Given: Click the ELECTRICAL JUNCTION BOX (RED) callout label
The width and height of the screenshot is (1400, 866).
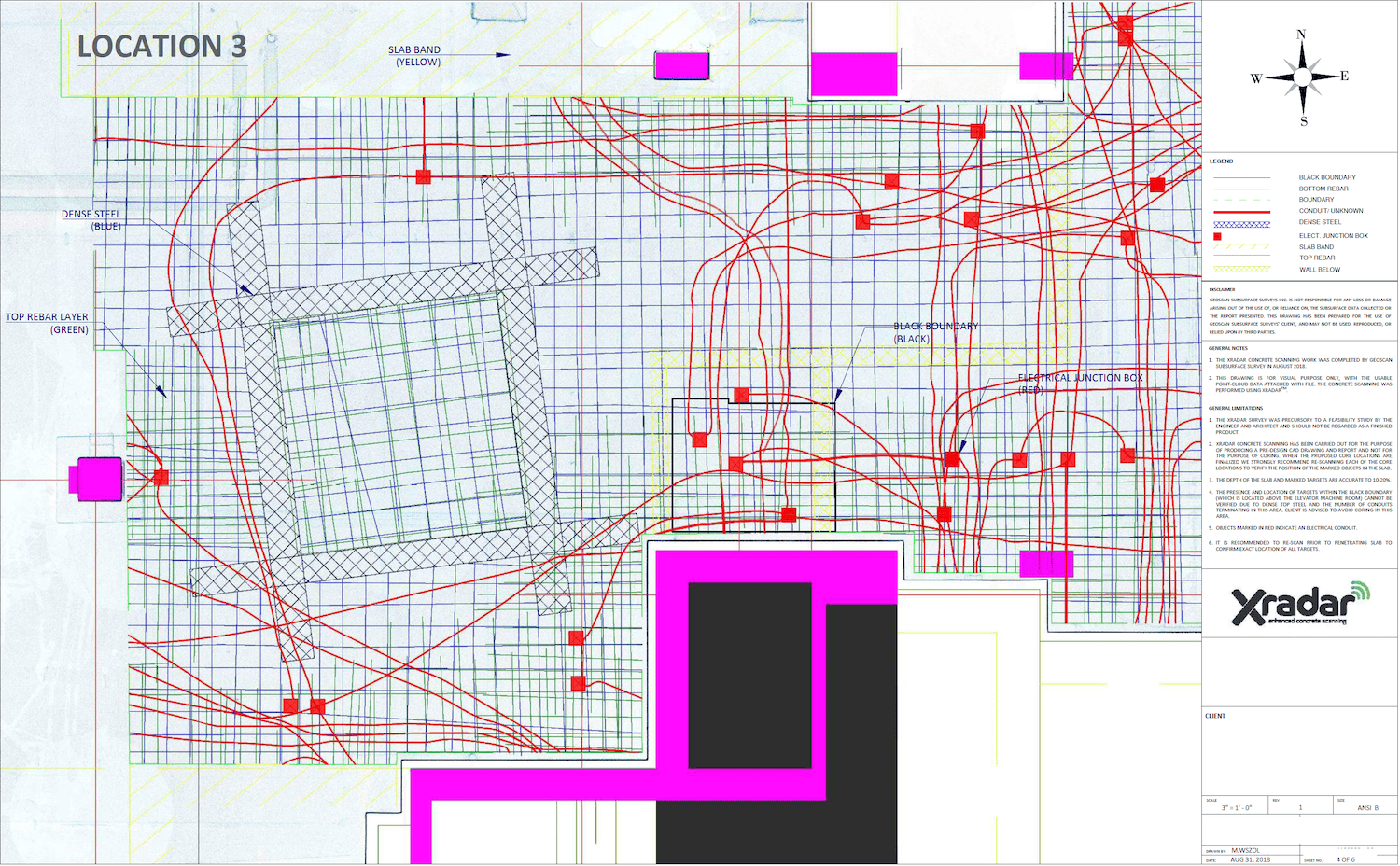Looking at the screenshot, I should pos(1079,384).
